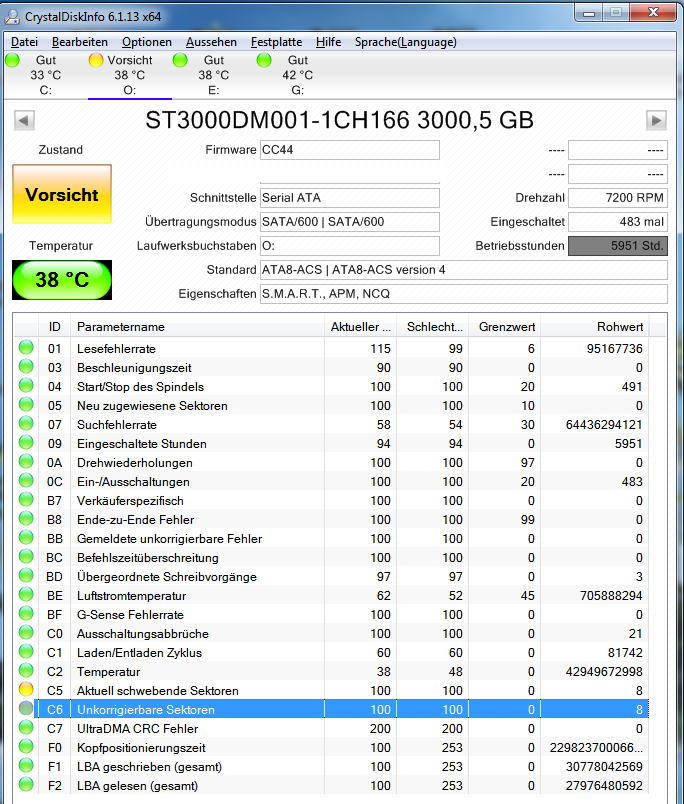Click the Rohwert column header
Viewport: 684px width, 804px height.
pos(595,327)
